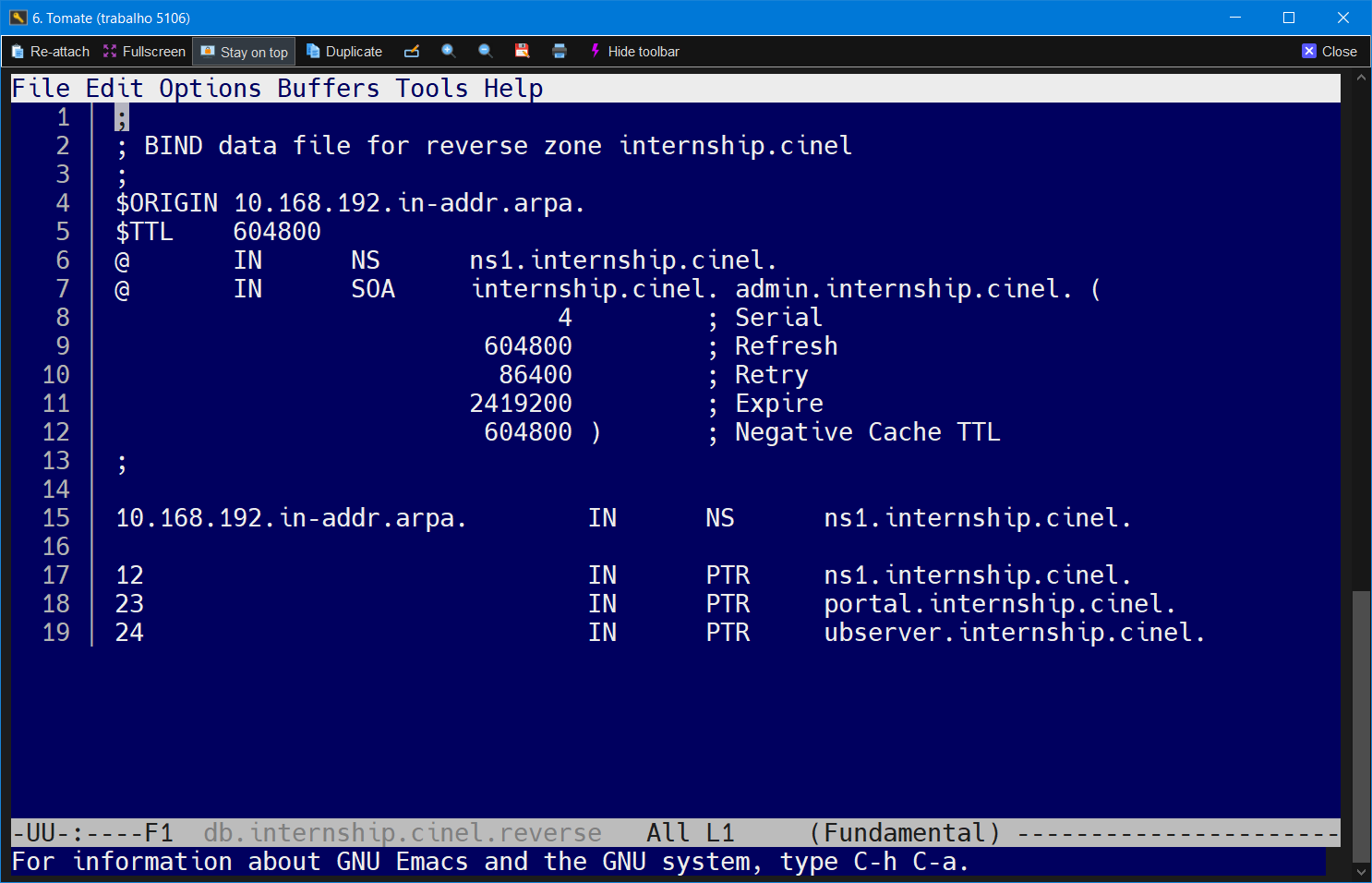Viewport: 1372px width, 883px height.
Task: Expand the Options menu
Action: pos(211,89)
